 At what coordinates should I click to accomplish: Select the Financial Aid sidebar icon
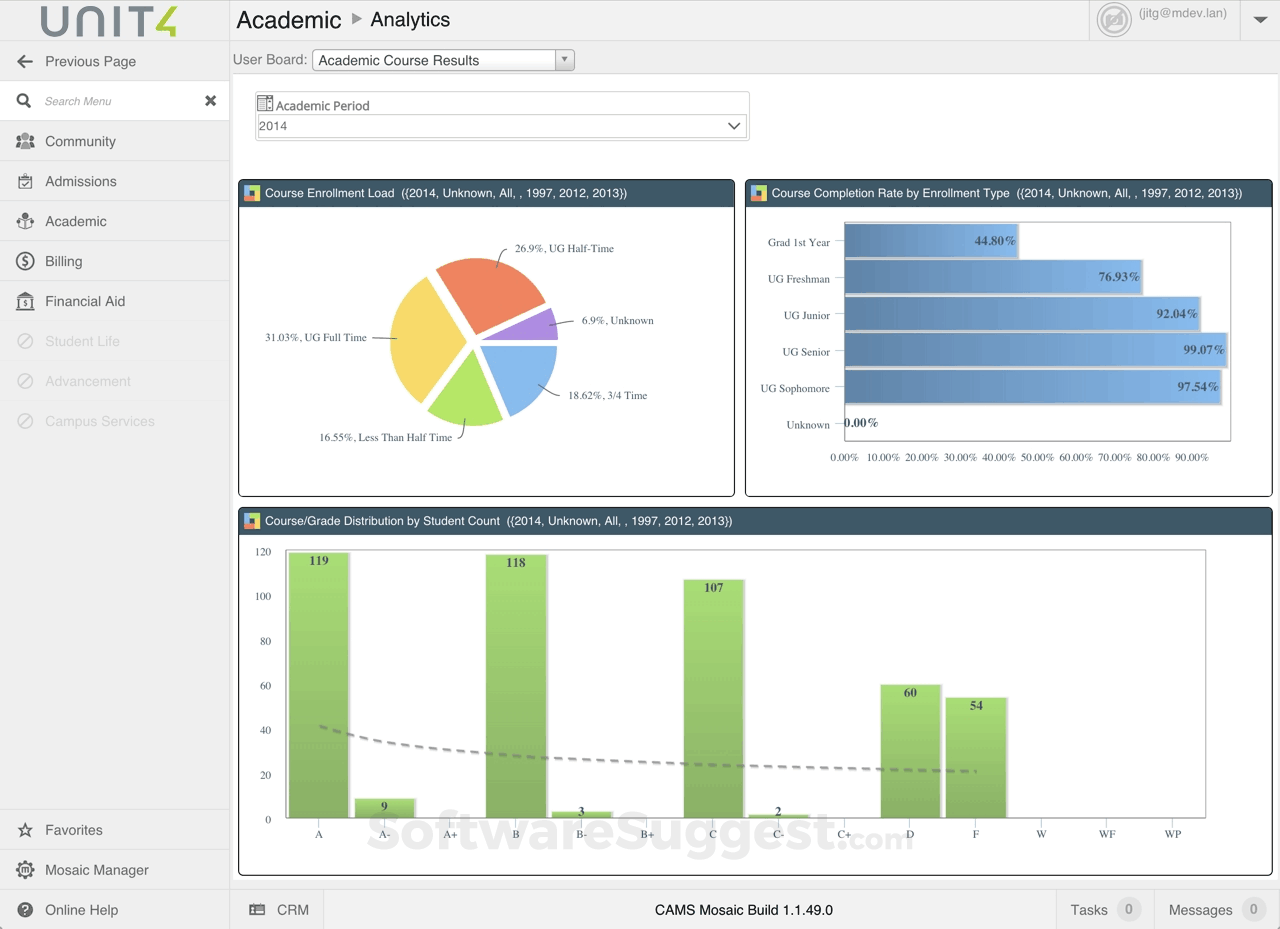pos(24,301)
